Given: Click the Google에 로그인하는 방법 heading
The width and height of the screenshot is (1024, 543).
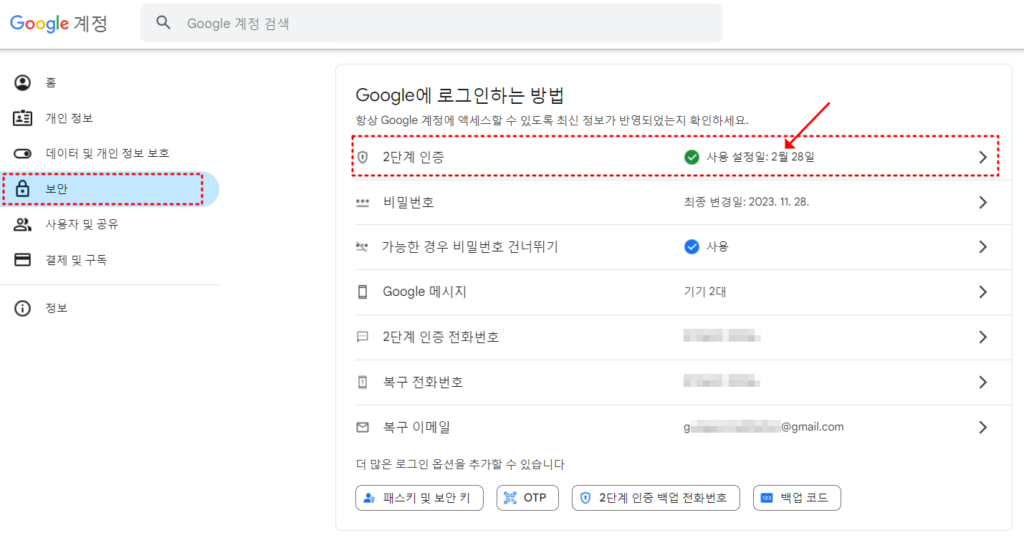Looking at the screenshot, I should click(x=460, y=95).
